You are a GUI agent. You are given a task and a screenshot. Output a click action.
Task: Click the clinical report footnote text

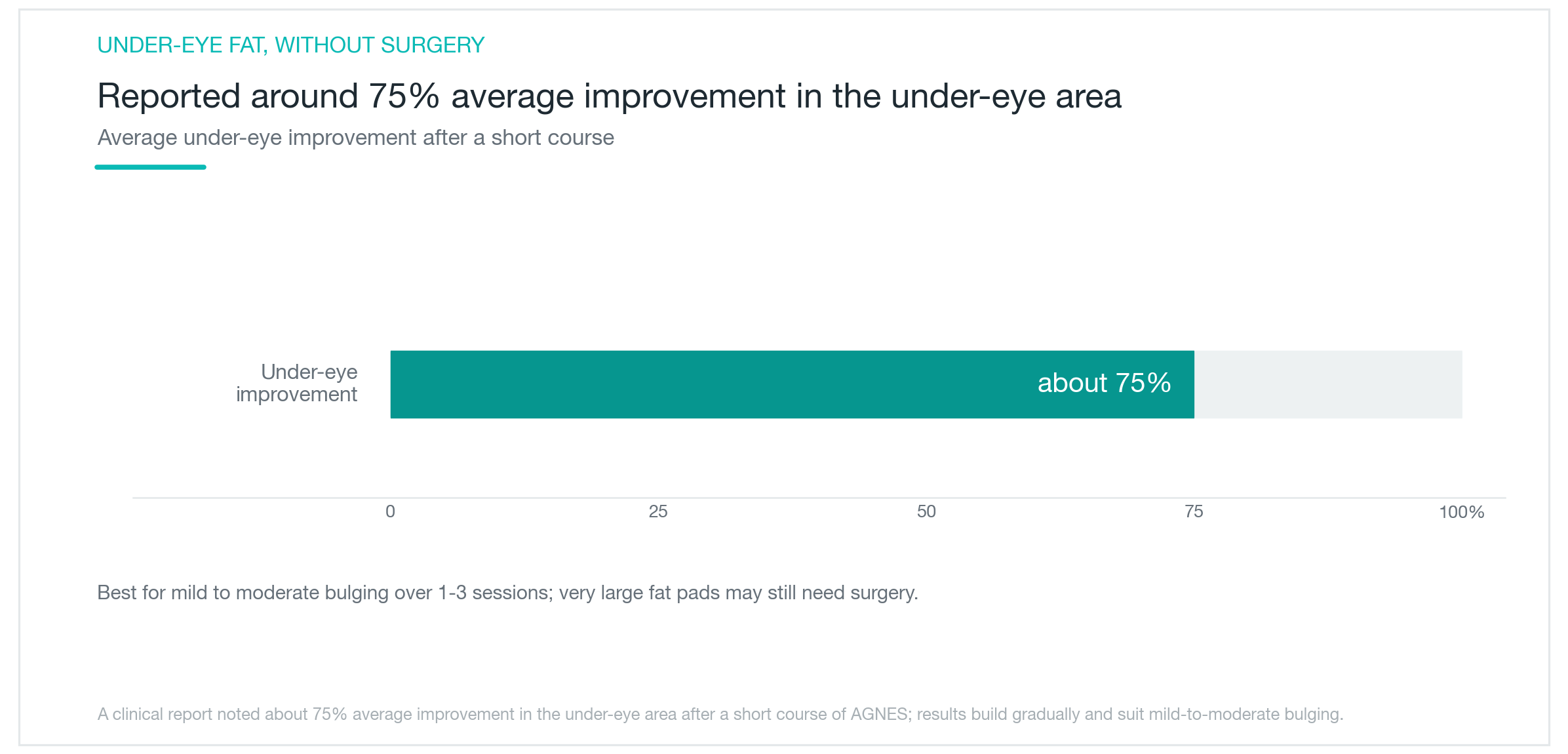click(720, 714)
